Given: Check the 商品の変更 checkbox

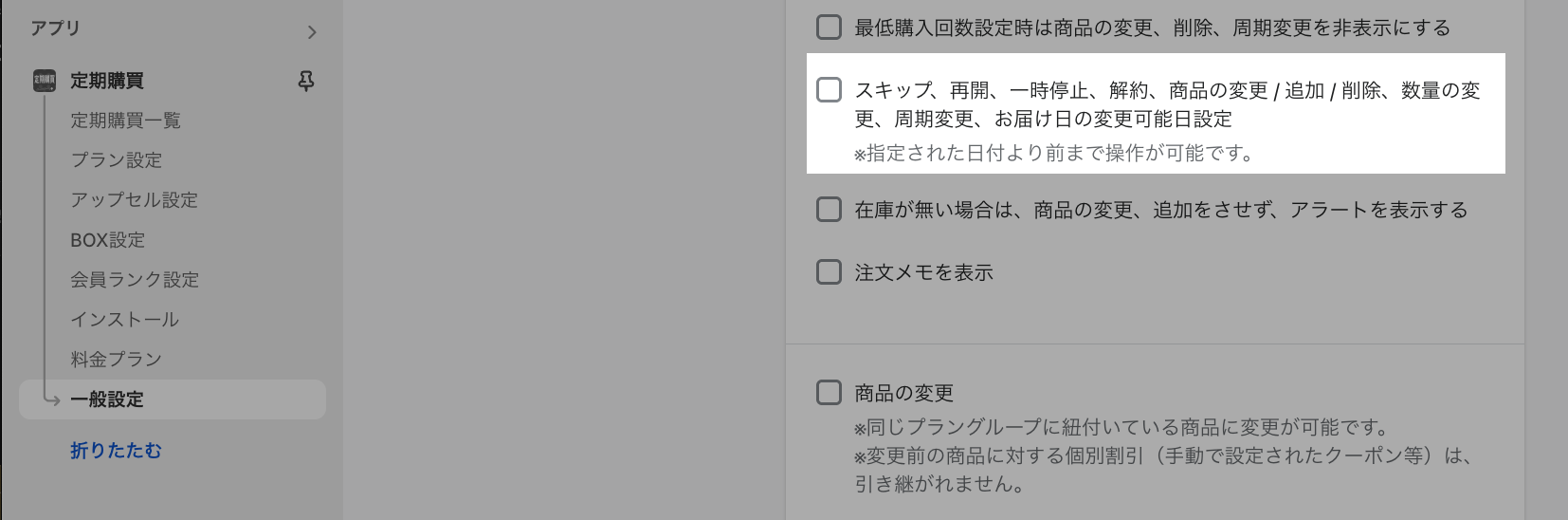Looking at the screenshot, I should (x=829, y=393).
